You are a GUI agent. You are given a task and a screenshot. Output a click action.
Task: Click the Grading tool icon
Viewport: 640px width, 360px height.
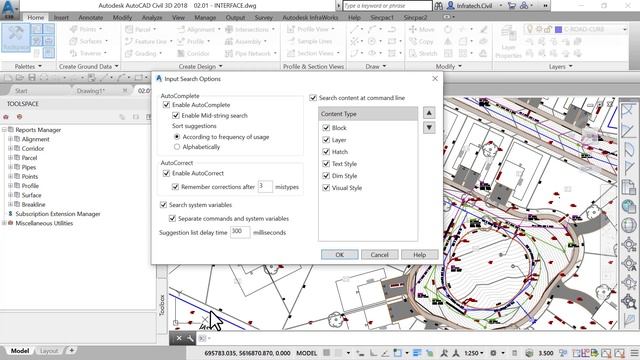(129, 53)
